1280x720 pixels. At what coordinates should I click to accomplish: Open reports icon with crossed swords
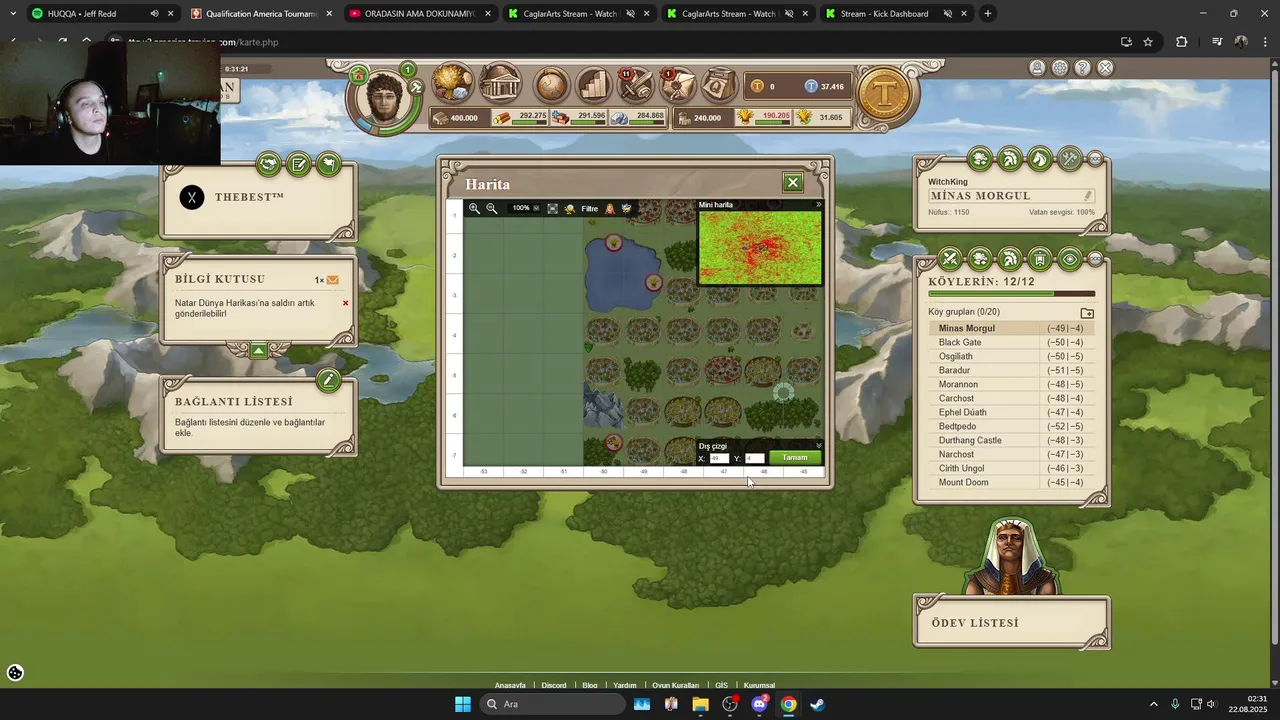[636, 84]
